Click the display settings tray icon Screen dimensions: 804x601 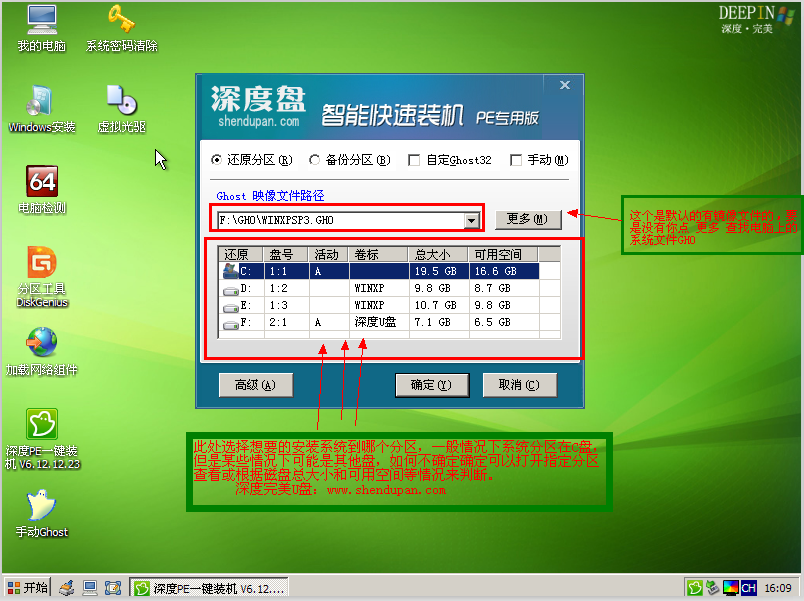tap(730, 587)
